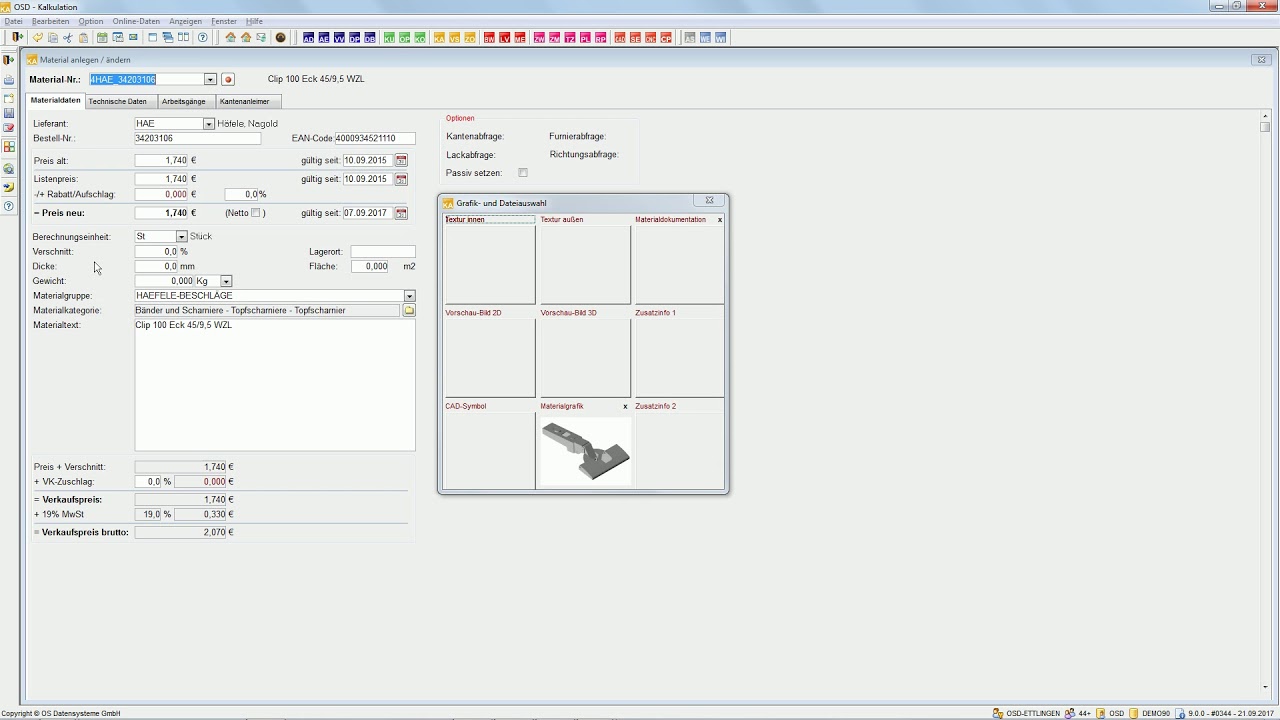Viewport: 1280px width, 720px height.
Task: Click the blue AD module toolbar icon
Action: [x=309, y=38]
